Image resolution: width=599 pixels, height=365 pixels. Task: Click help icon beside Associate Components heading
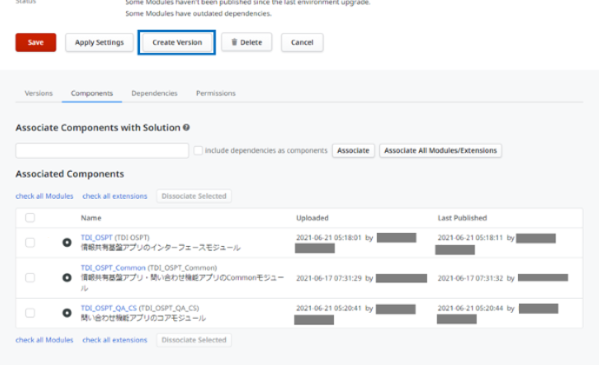pos(186,127)
